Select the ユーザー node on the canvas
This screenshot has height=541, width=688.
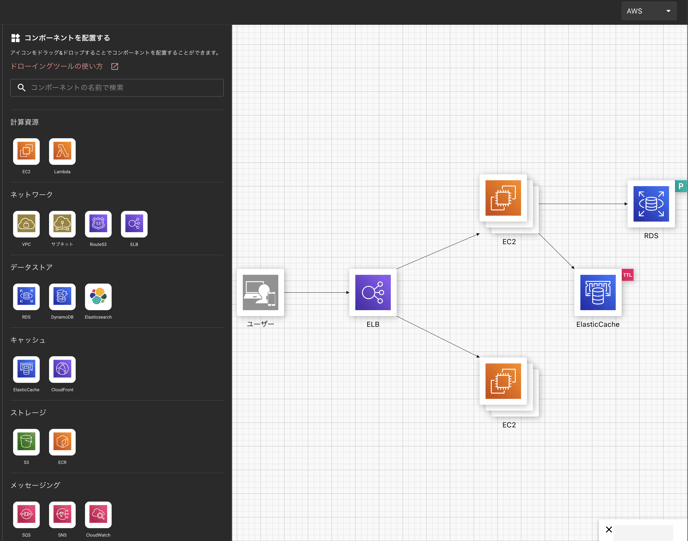coord(261,293)
